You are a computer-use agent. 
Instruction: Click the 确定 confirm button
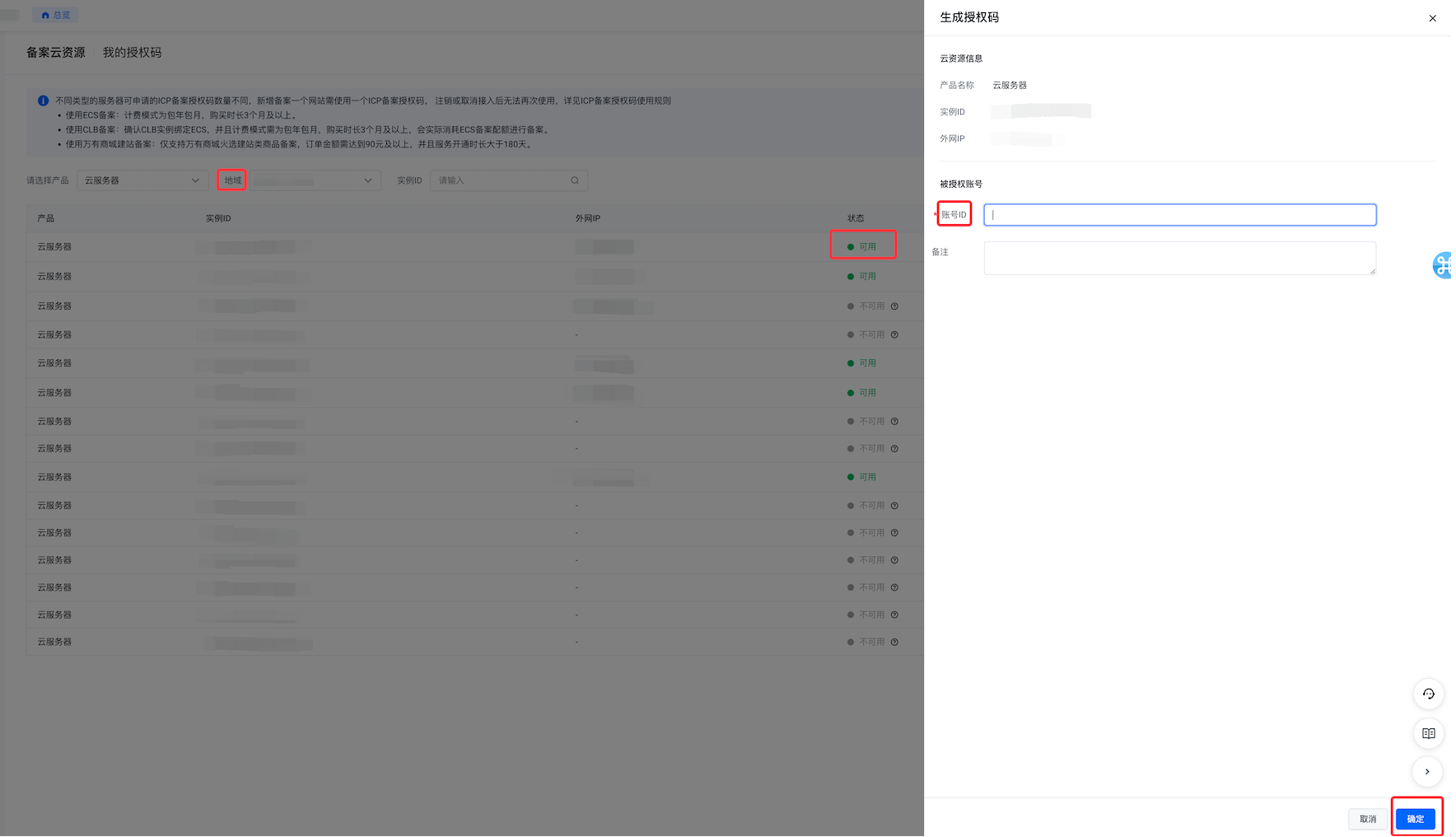[x=1416, y=819]
